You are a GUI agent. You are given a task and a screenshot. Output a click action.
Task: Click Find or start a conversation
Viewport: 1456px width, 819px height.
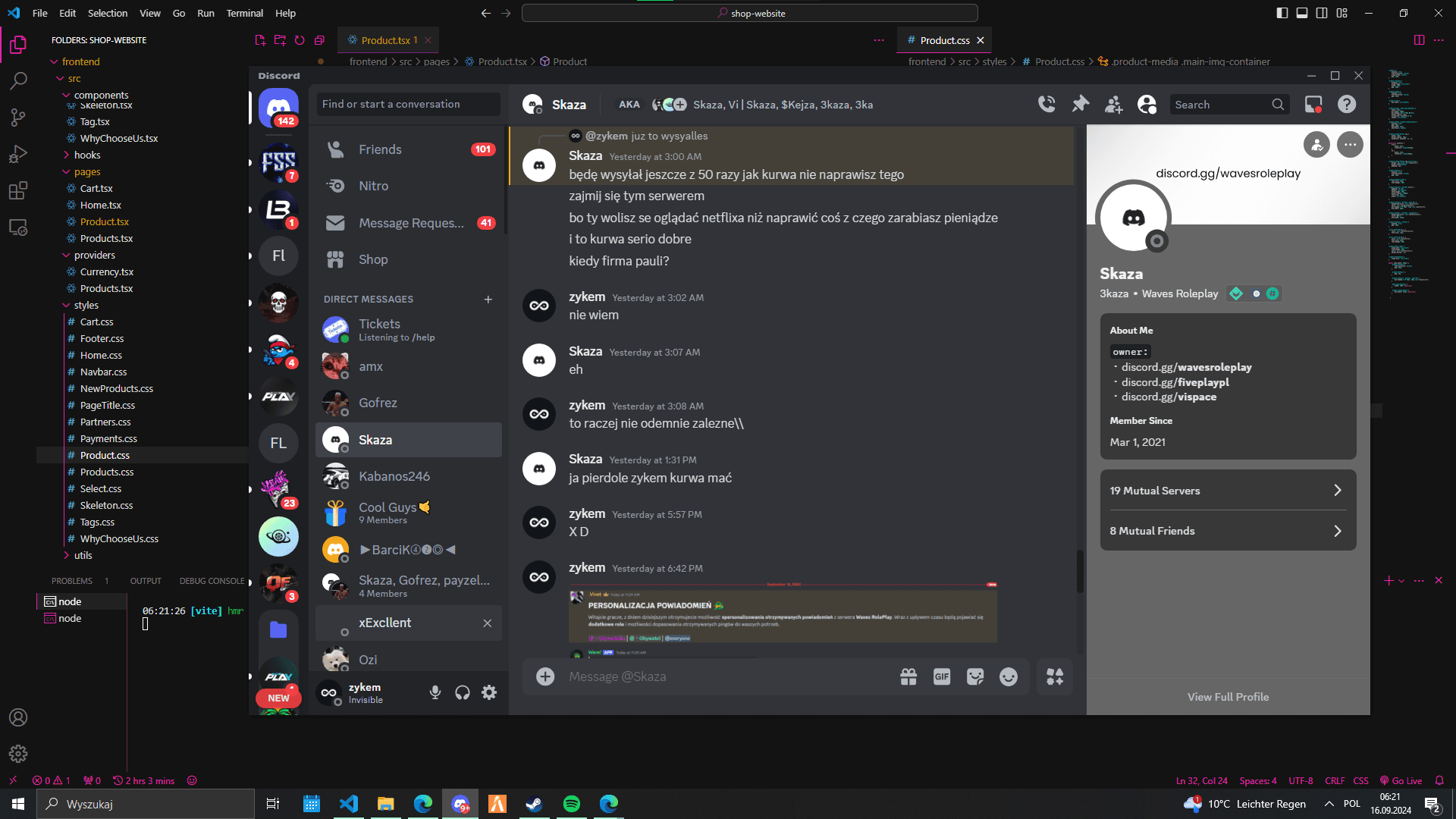click(x=408, y=104)
